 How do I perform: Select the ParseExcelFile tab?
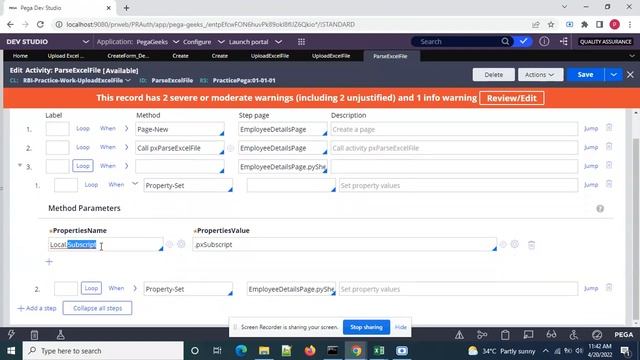(390, 56)
